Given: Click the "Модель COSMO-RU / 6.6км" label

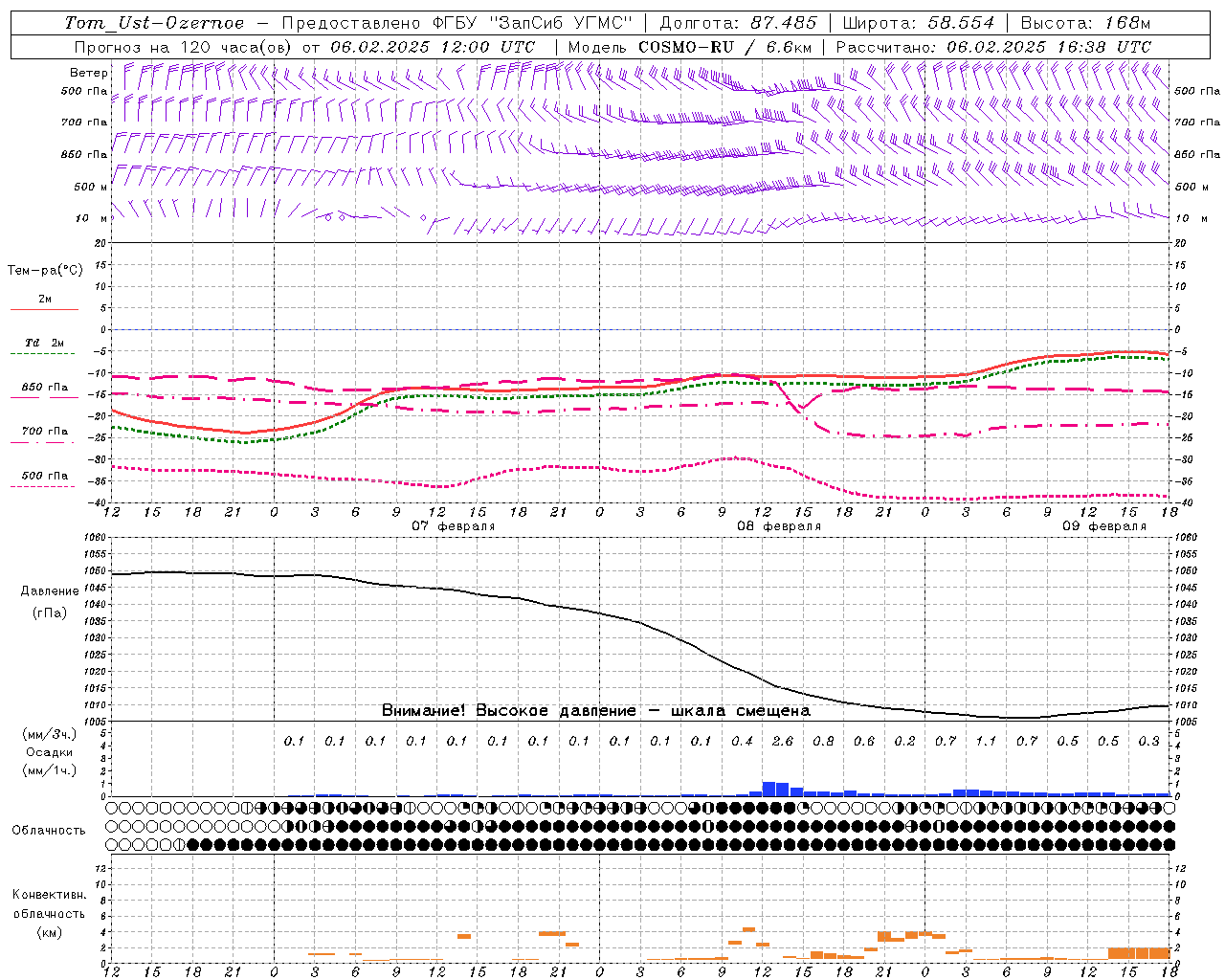Looking at the screenshot, I should tap(690, 47).
